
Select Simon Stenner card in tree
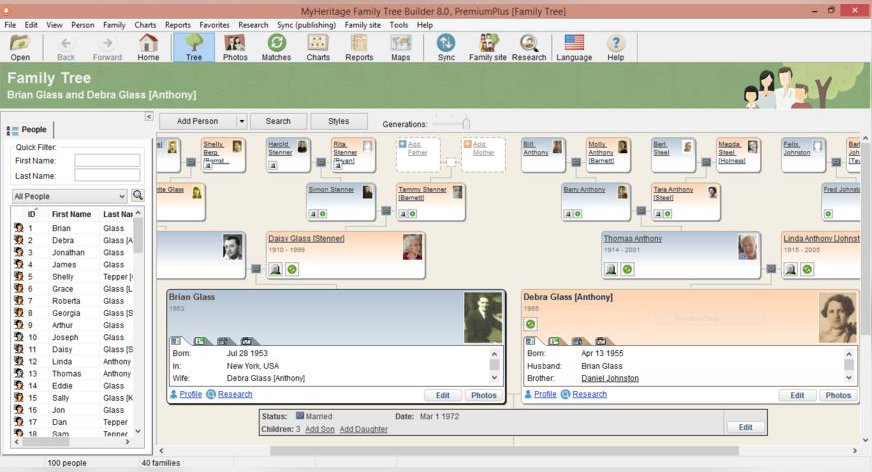341,202
